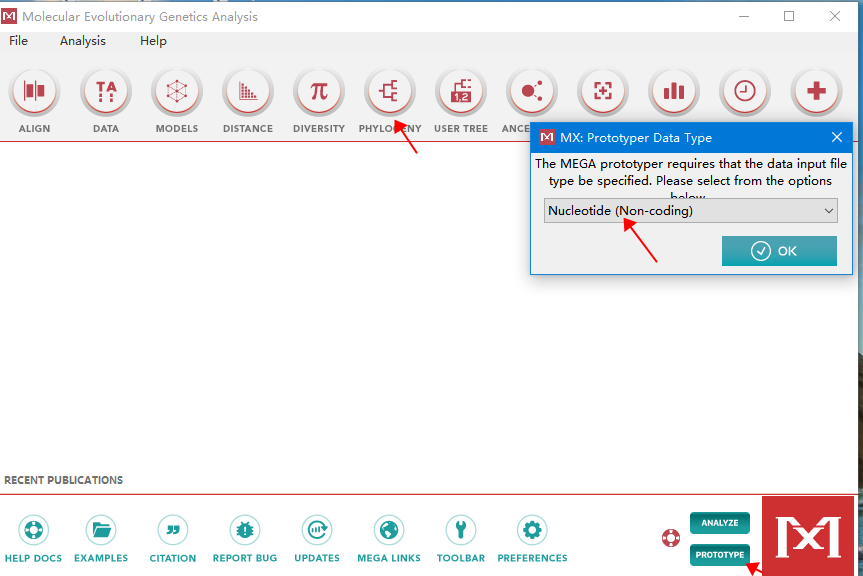
Task: Minimize the MEGA main window
Action: tap(744, 17)
